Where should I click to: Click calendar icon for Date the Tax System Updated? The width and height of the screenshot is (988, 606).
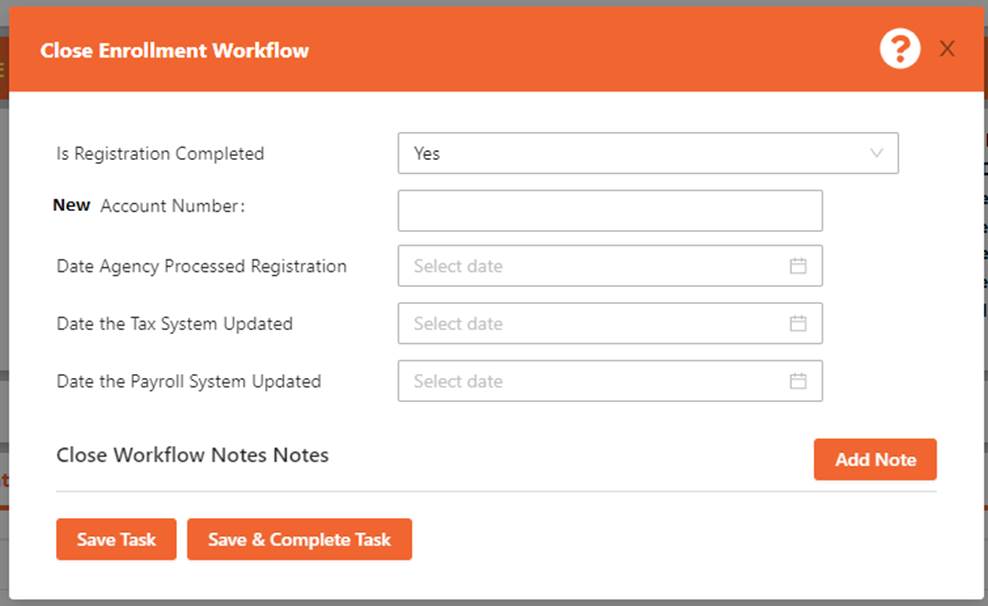(x=798, y=324)
